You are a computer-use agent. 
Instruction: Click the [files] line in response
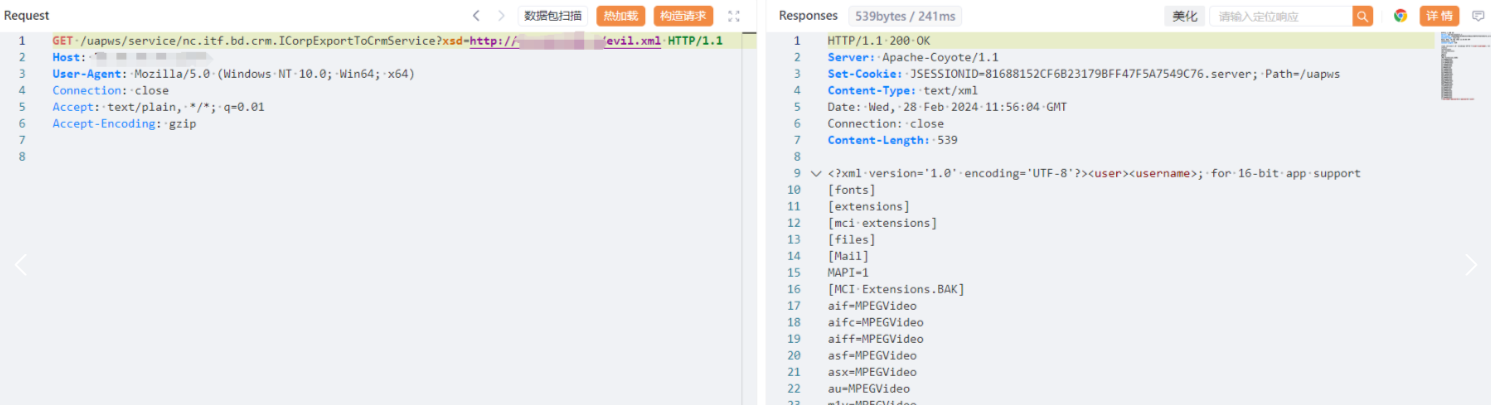pyautogui.click(x=852, y=239)
